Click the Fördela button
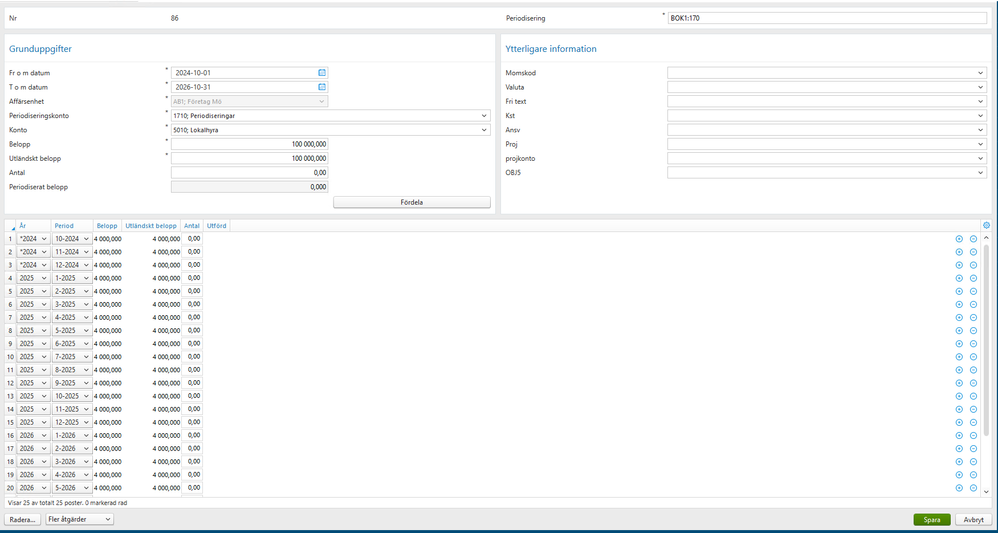The width and height of the screenshot is (998, 533). 412,203
